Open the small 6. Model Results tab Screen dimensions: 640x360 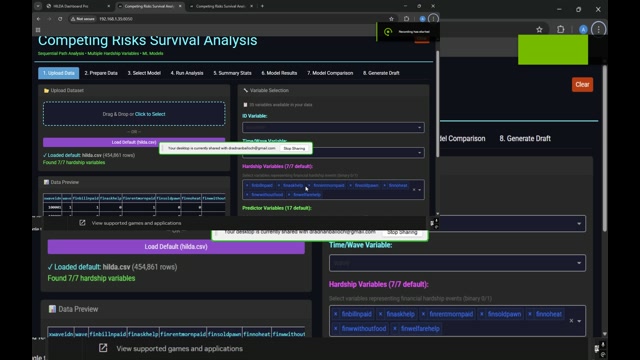point(279,73)
